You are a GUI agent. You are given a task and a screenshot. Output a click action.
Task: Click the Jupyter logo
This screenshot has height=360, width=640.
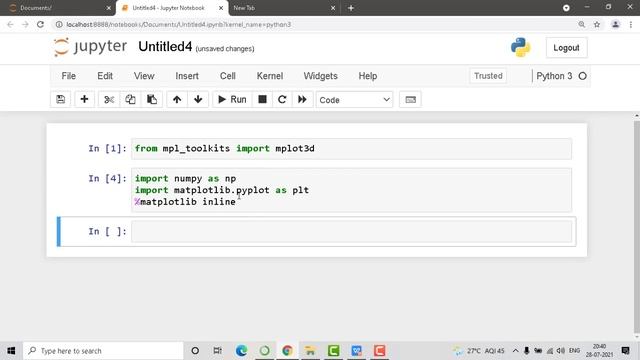(91, 47)
